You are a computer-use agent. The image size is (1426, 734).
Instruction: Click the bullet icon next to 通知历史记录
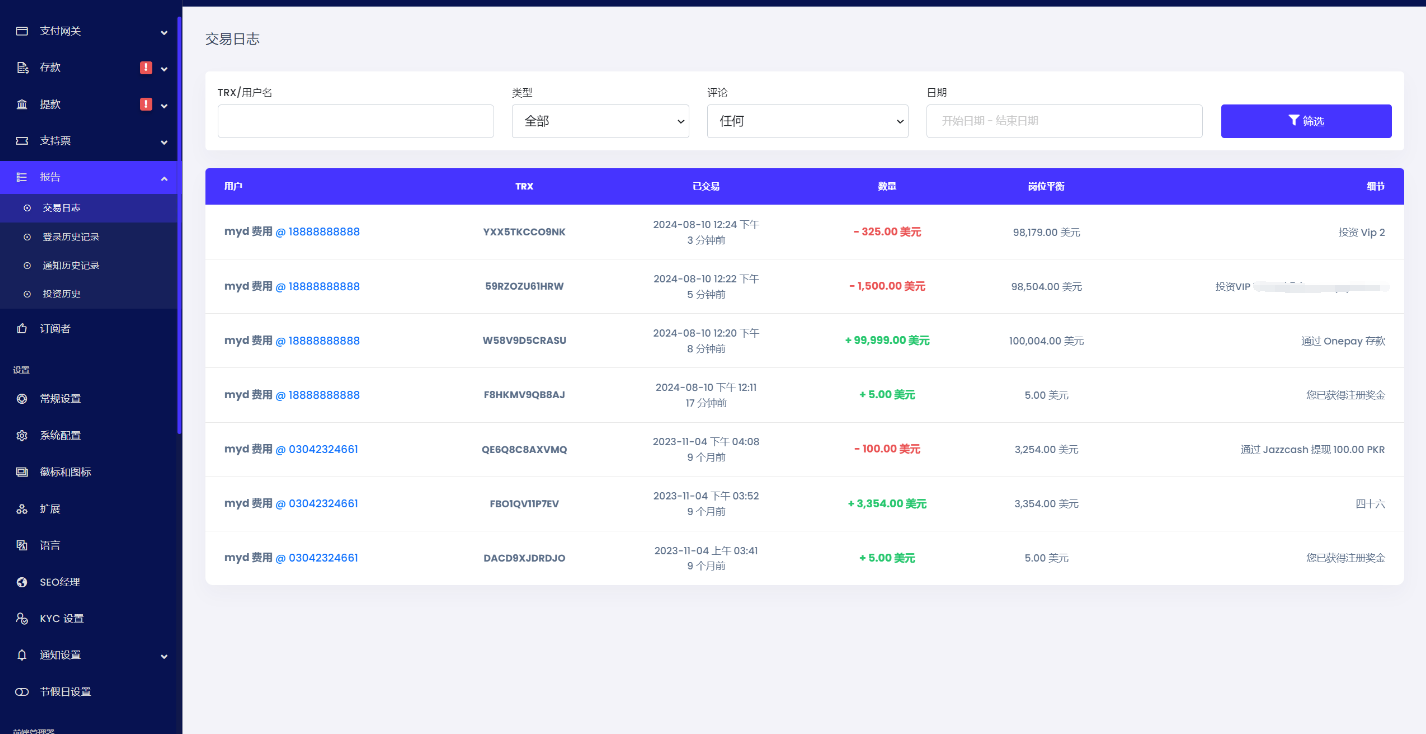point(27,266)
